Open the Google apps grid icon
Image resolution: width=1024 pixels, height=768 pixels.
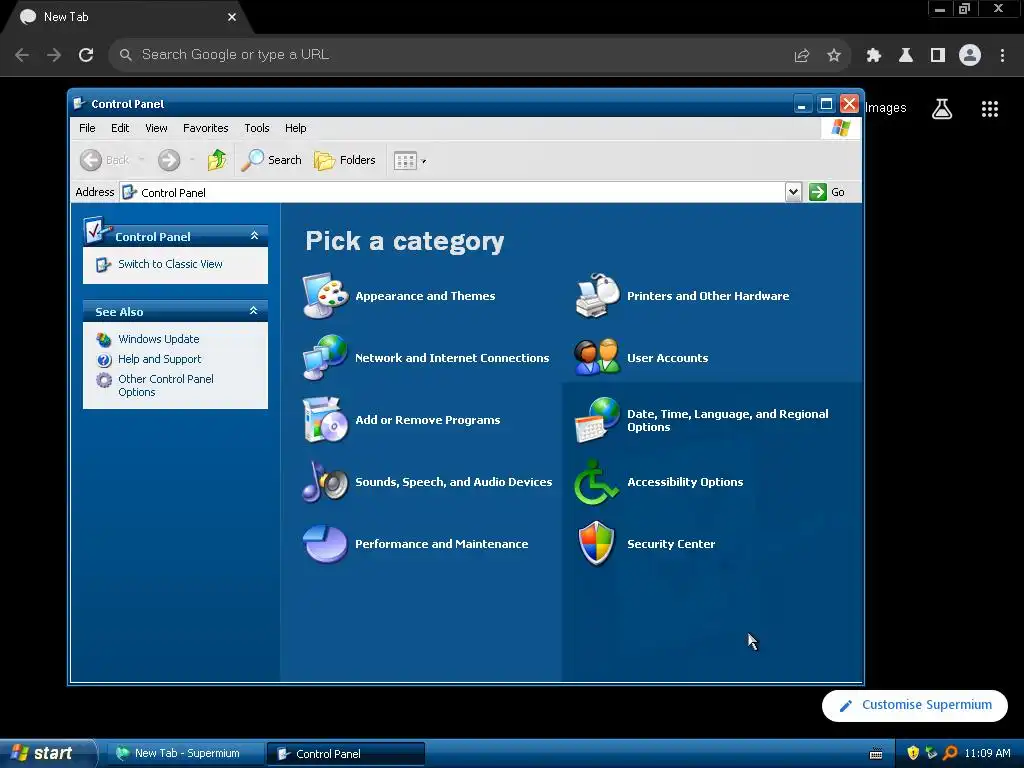point(990,109)
